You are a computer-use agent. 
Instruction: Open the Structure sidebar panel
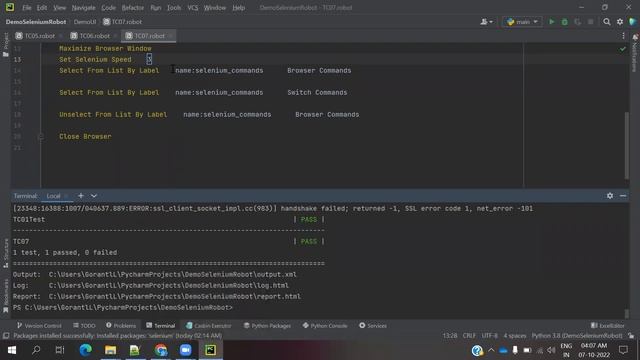point(6,253)
